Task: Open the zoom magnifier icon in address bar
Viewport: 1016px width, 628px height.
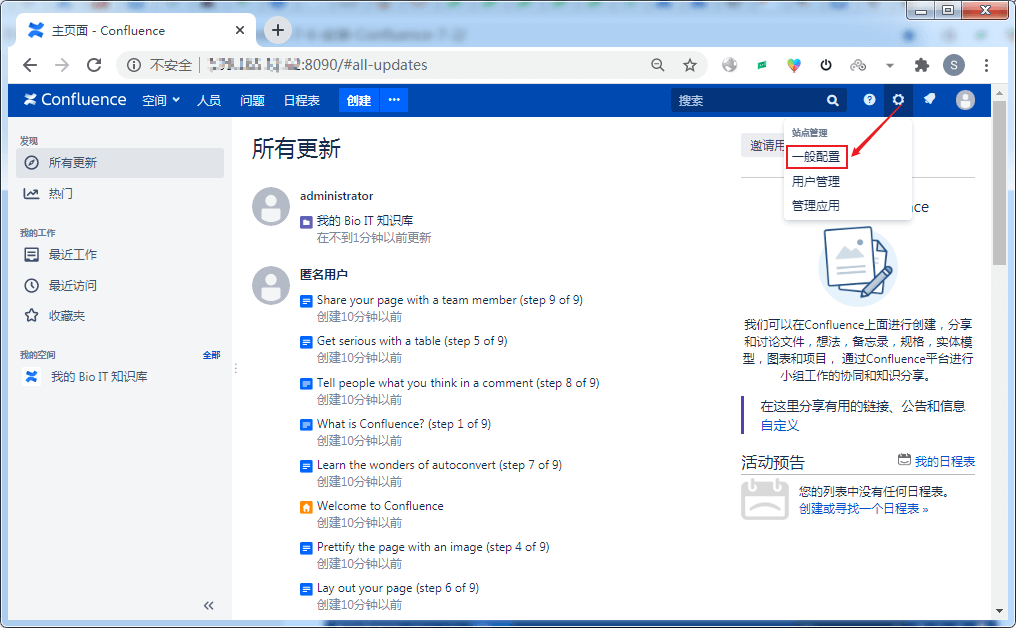Action: [658, 65]
